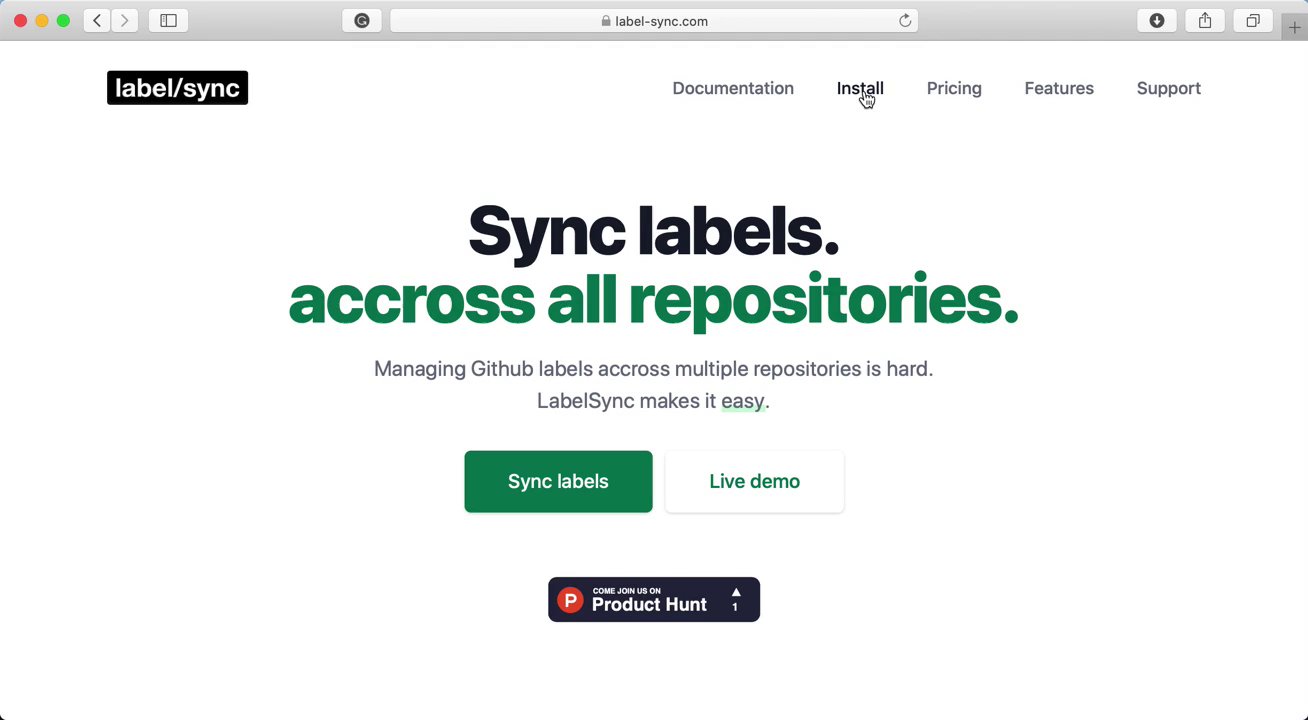Click the Grammarly extension icon
The height and width of the screenshot is (720, 1308).
coord(362,20)
